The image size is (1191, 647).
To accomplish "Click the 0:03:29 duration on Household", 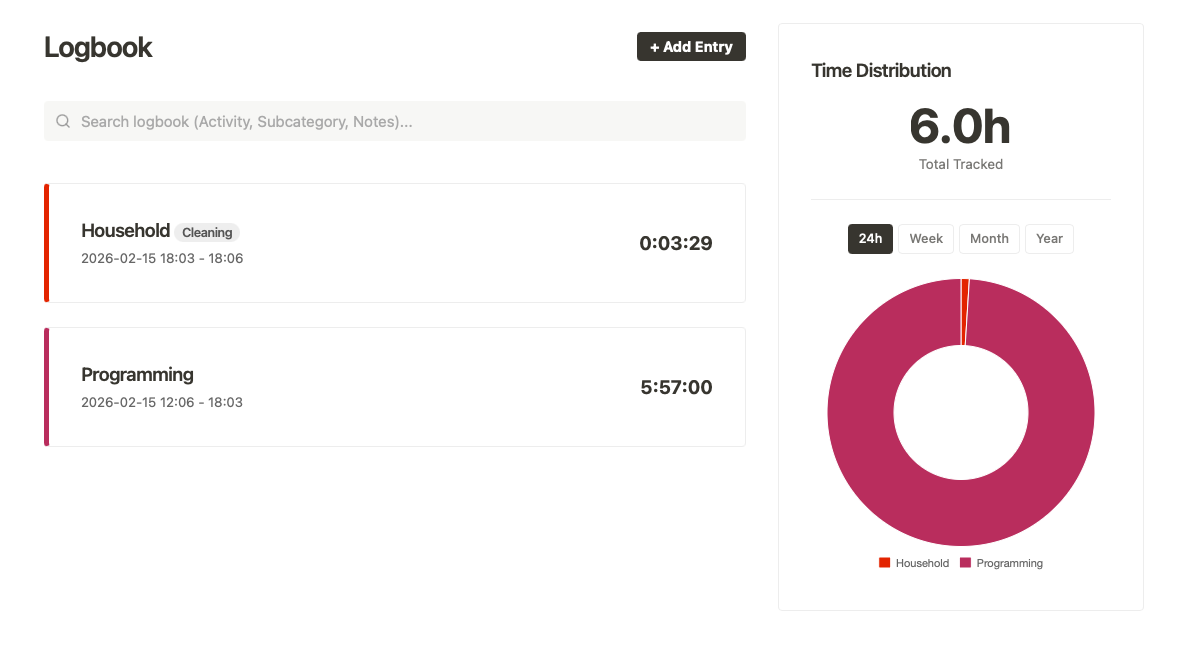I will (x=675, y=243).
